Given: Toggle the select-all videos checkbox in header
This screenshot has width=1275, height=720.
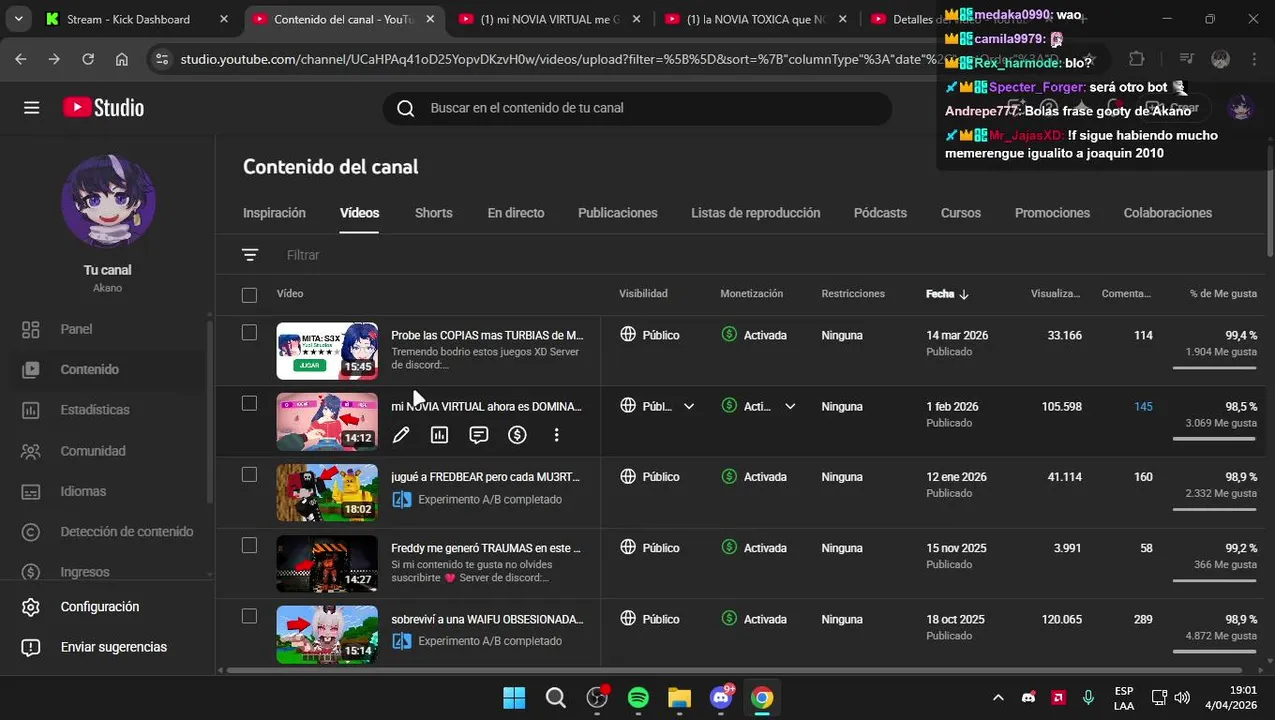Looking at the screenshot, I should point(249,295).
